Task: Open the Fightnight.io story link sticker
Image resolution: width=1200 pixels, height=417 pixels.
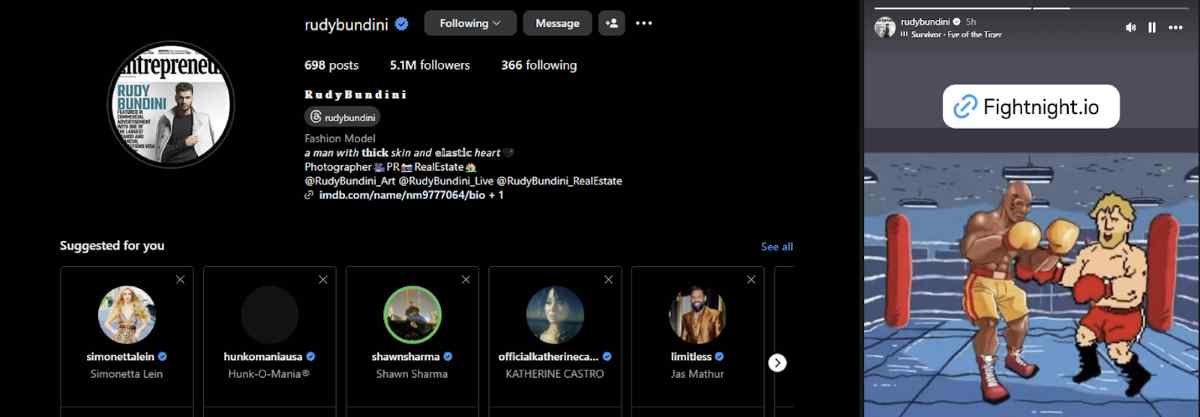Action: pos(1031,107)
